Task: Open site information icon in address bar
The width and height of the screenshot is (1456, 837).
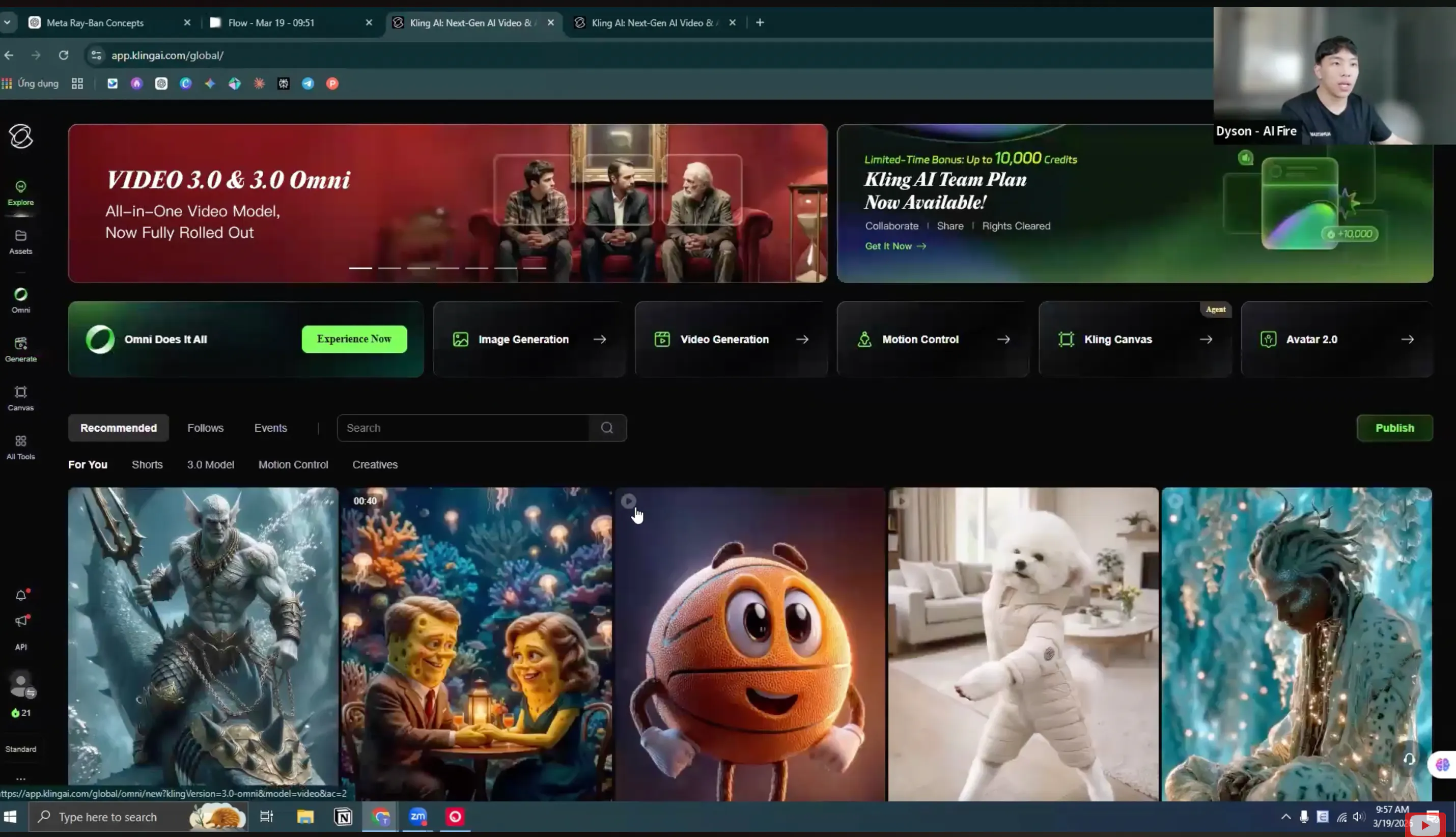Action: click(96, 55)
